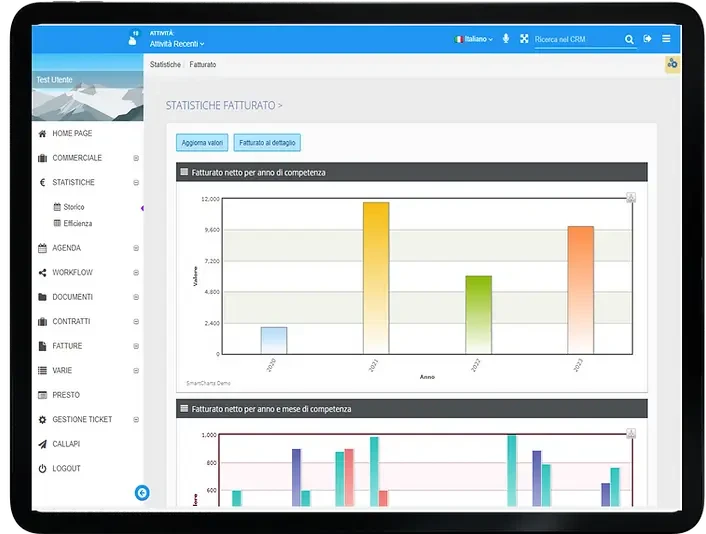Click the FATTURE document icon
Screen dimensions: 706x534
(42, 346)
